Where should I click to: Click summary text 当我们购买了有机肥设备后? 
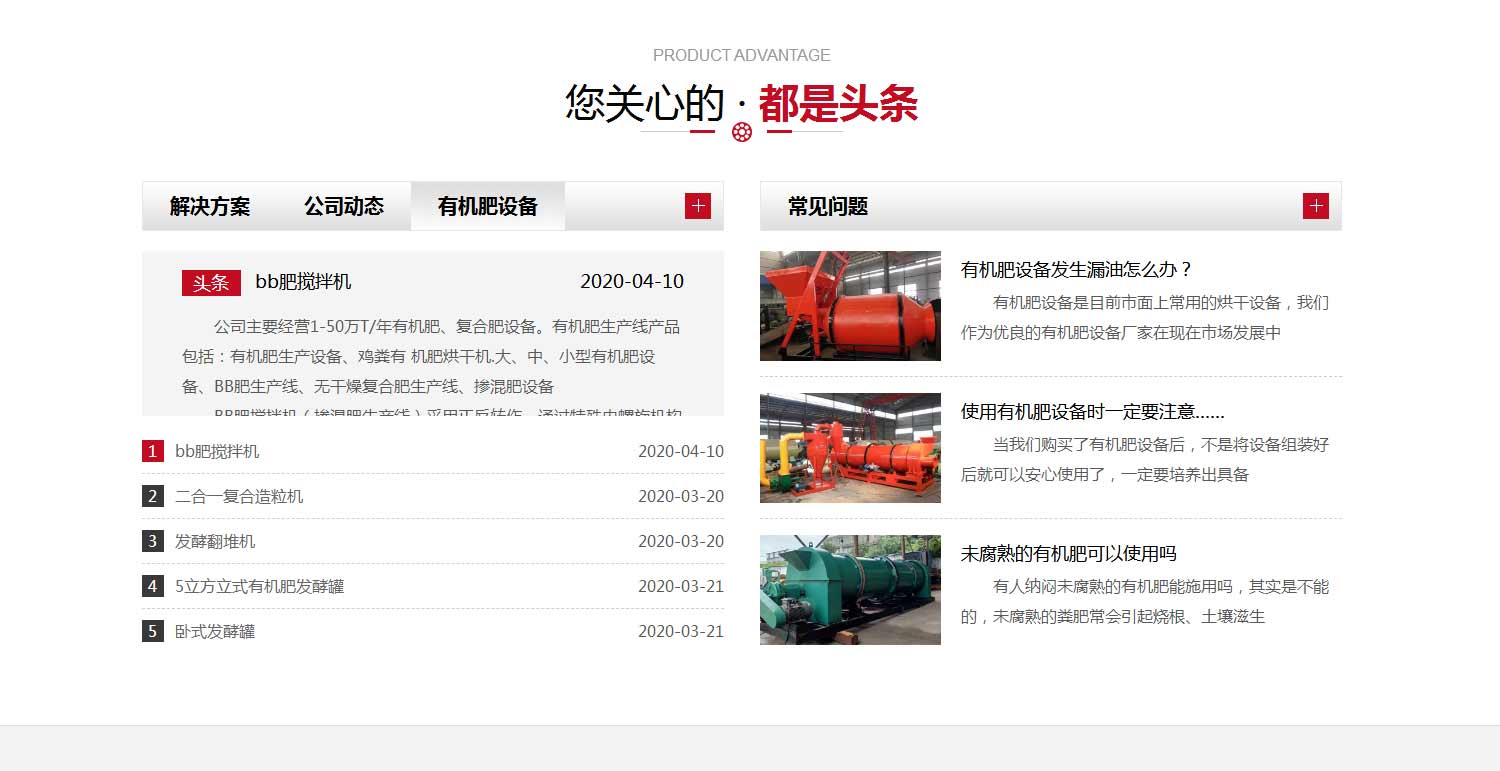[1145, 459]
